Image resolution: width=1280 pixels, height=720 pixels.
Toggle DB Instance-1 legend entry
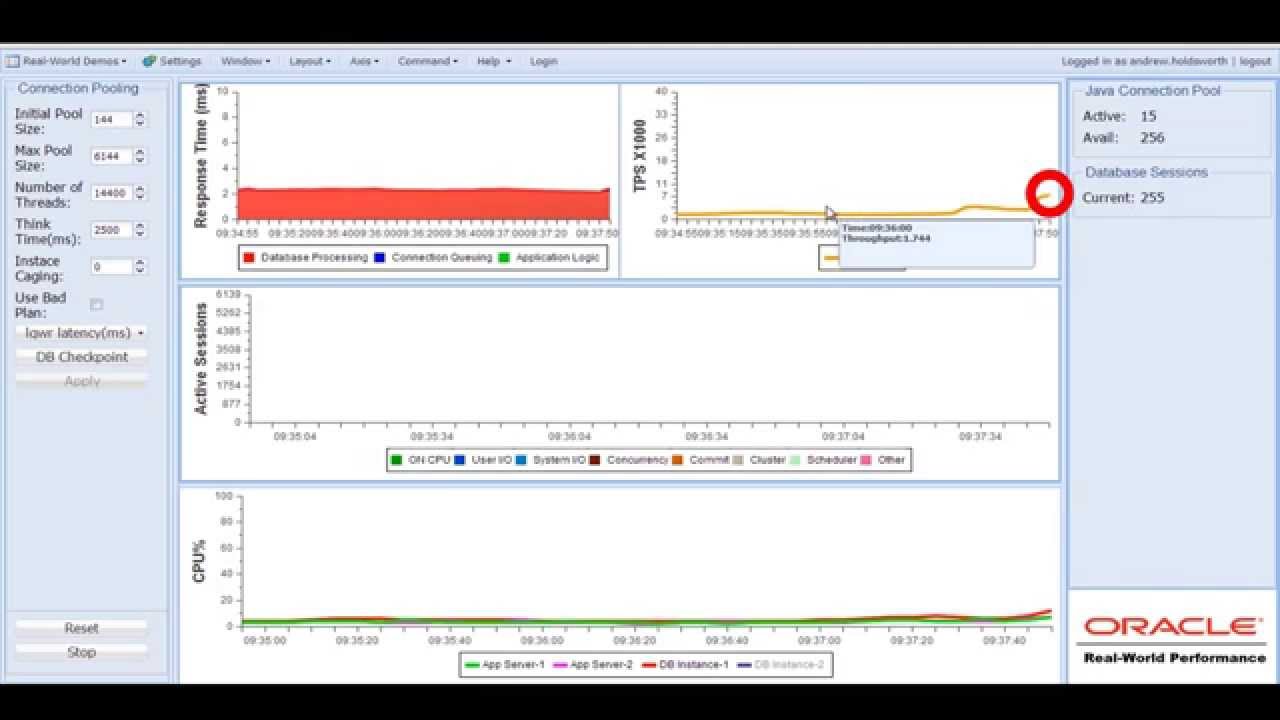click(685, 665)
